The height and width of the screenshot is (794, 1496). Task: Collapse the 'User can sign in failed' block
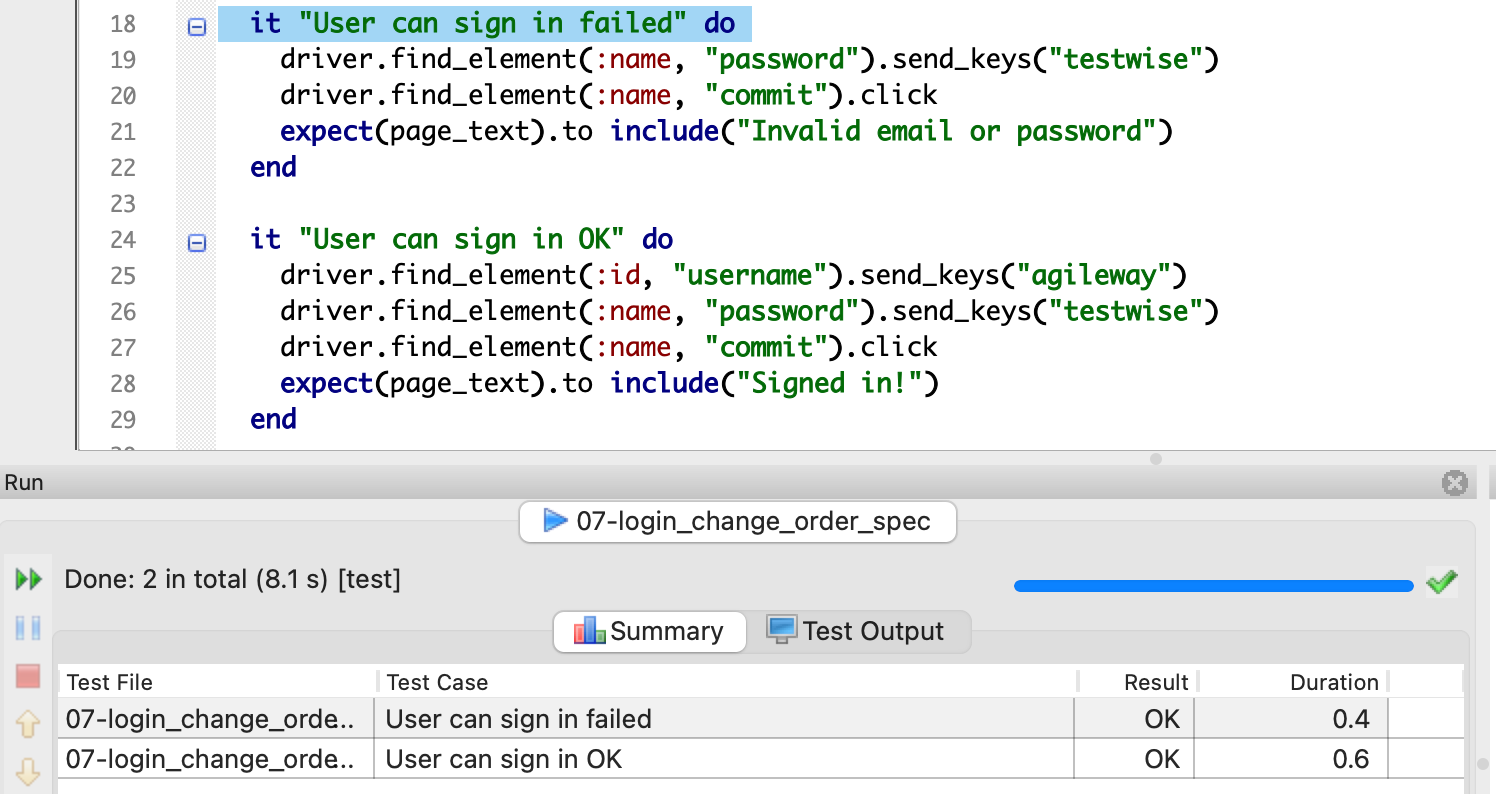tap(196, 25)
